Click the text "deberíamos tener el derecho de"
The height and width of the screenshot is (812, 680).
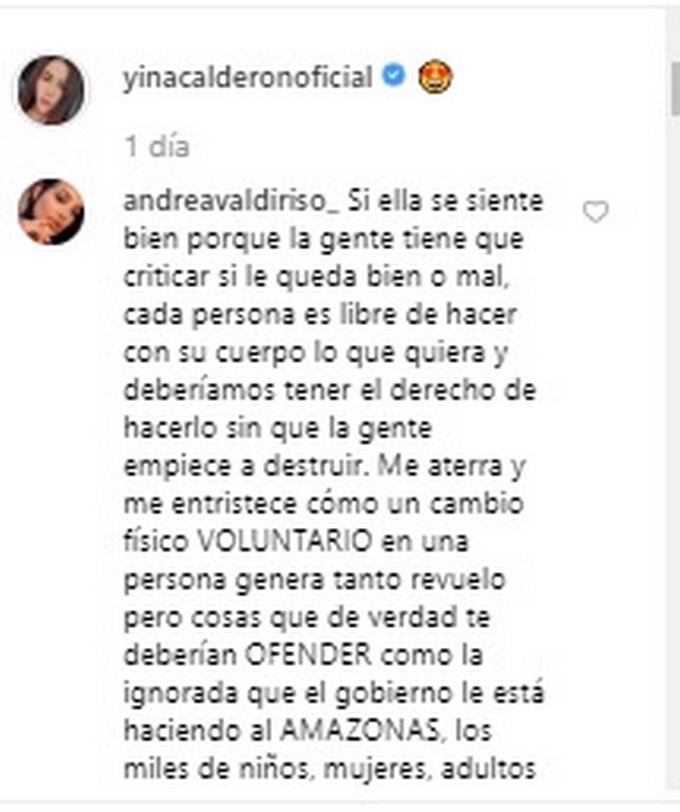(x=329, y=390)
